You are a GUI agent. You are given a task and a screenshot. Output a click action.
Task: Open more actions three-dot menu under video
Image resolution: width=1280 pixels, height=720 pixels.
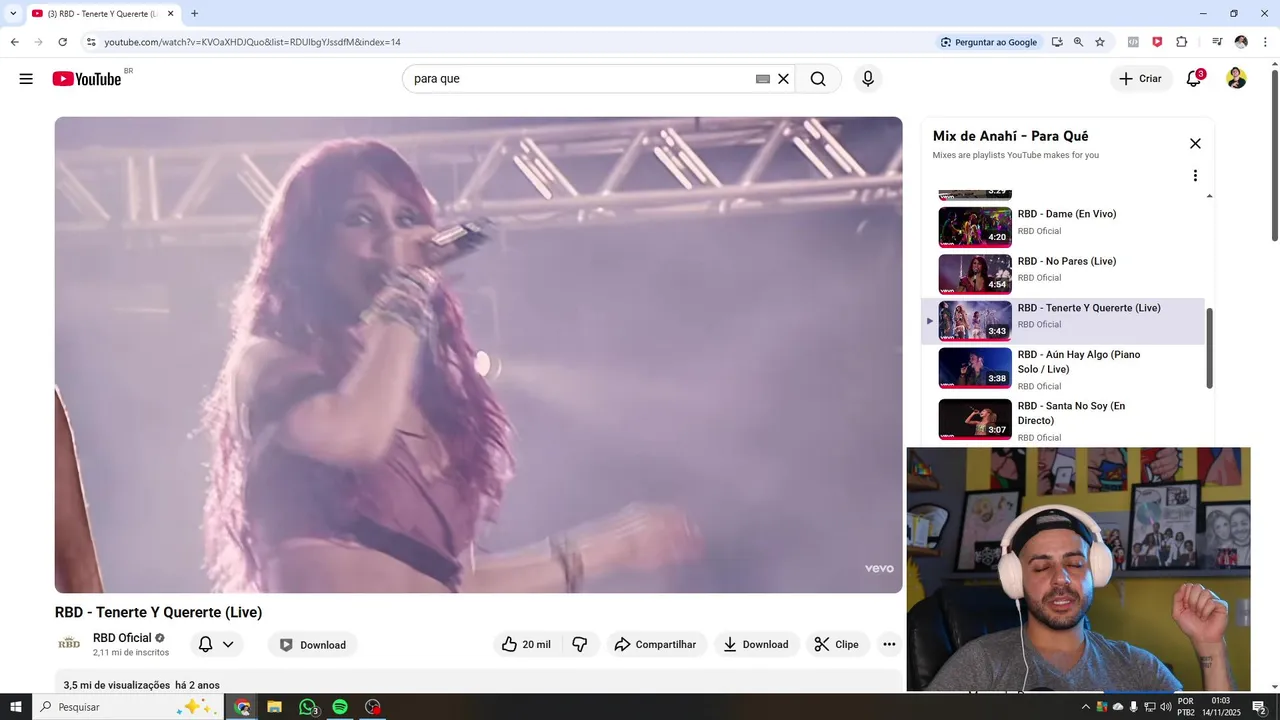[x=889, y=645]
